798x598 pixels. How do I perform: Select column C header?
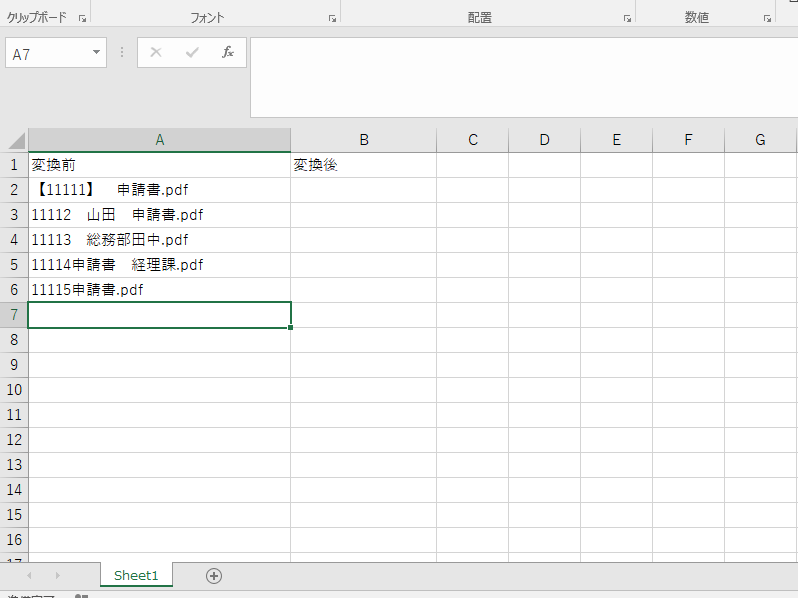click(x=472, y=140)
